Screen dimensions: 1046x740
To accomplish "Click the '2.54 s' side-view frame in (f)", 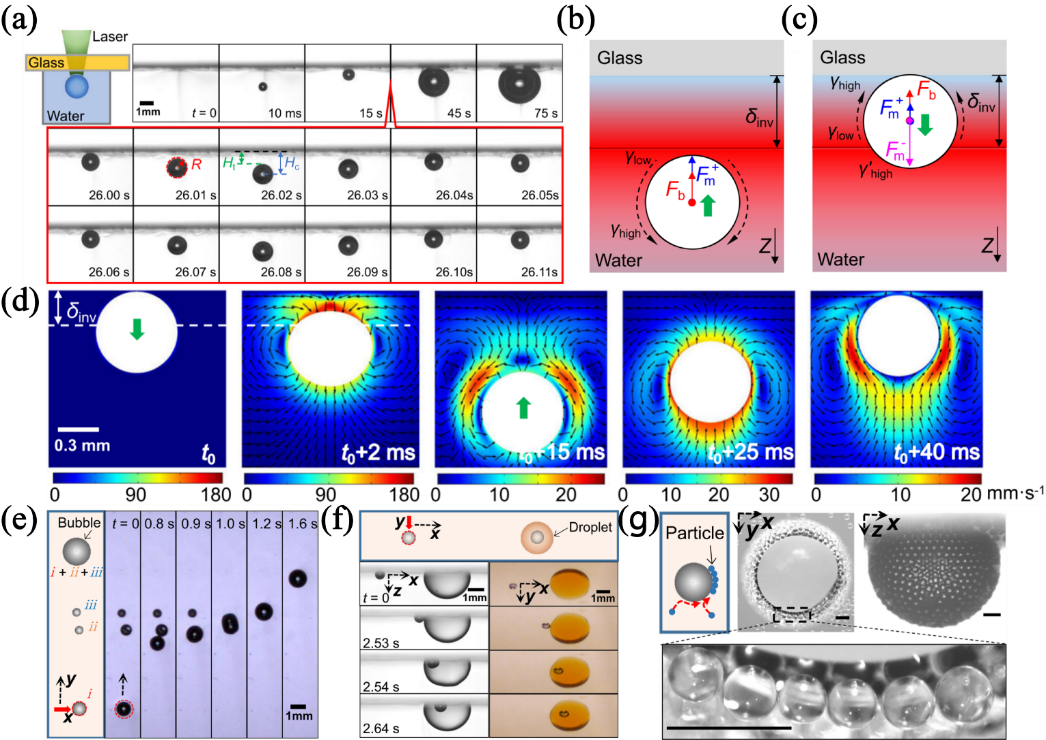I will (424, 672).
